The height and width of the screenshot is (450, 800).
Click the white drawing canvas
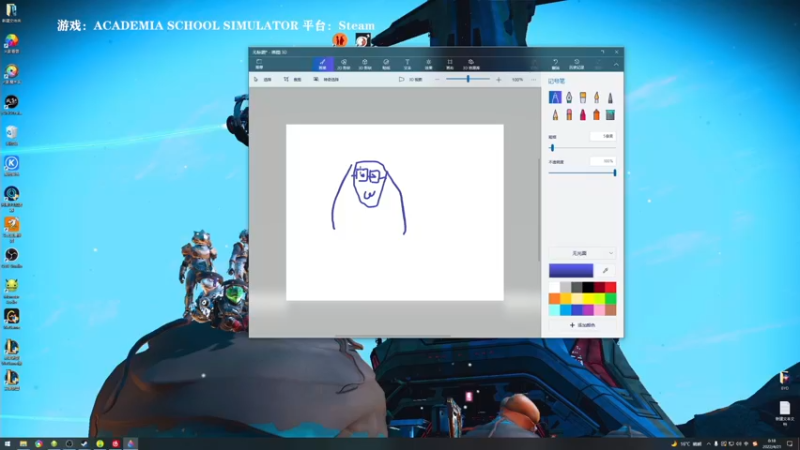point(394,212)
